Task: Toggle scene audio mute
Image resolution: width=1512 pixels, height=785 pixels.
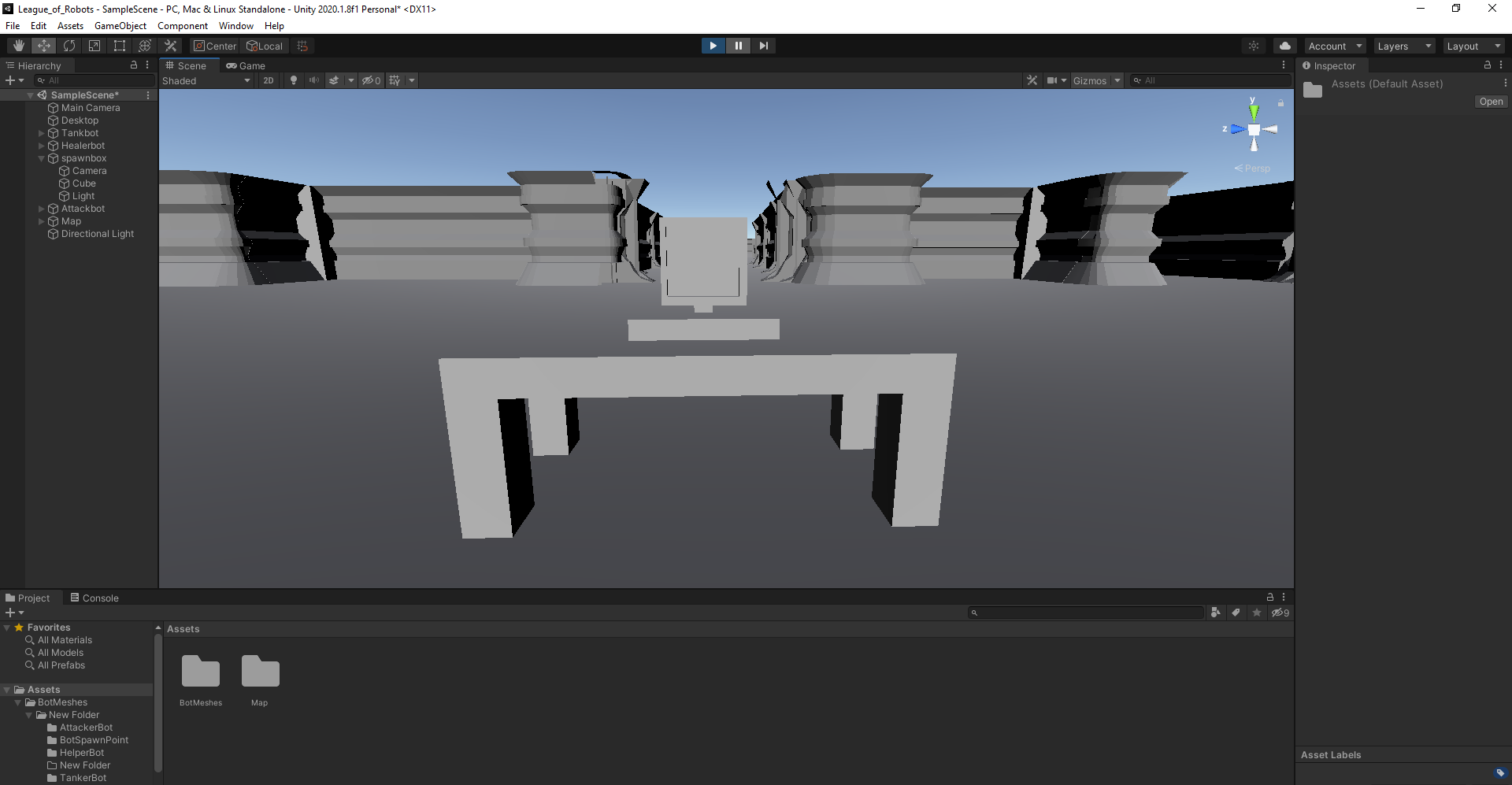Action: tap(314, 80)
